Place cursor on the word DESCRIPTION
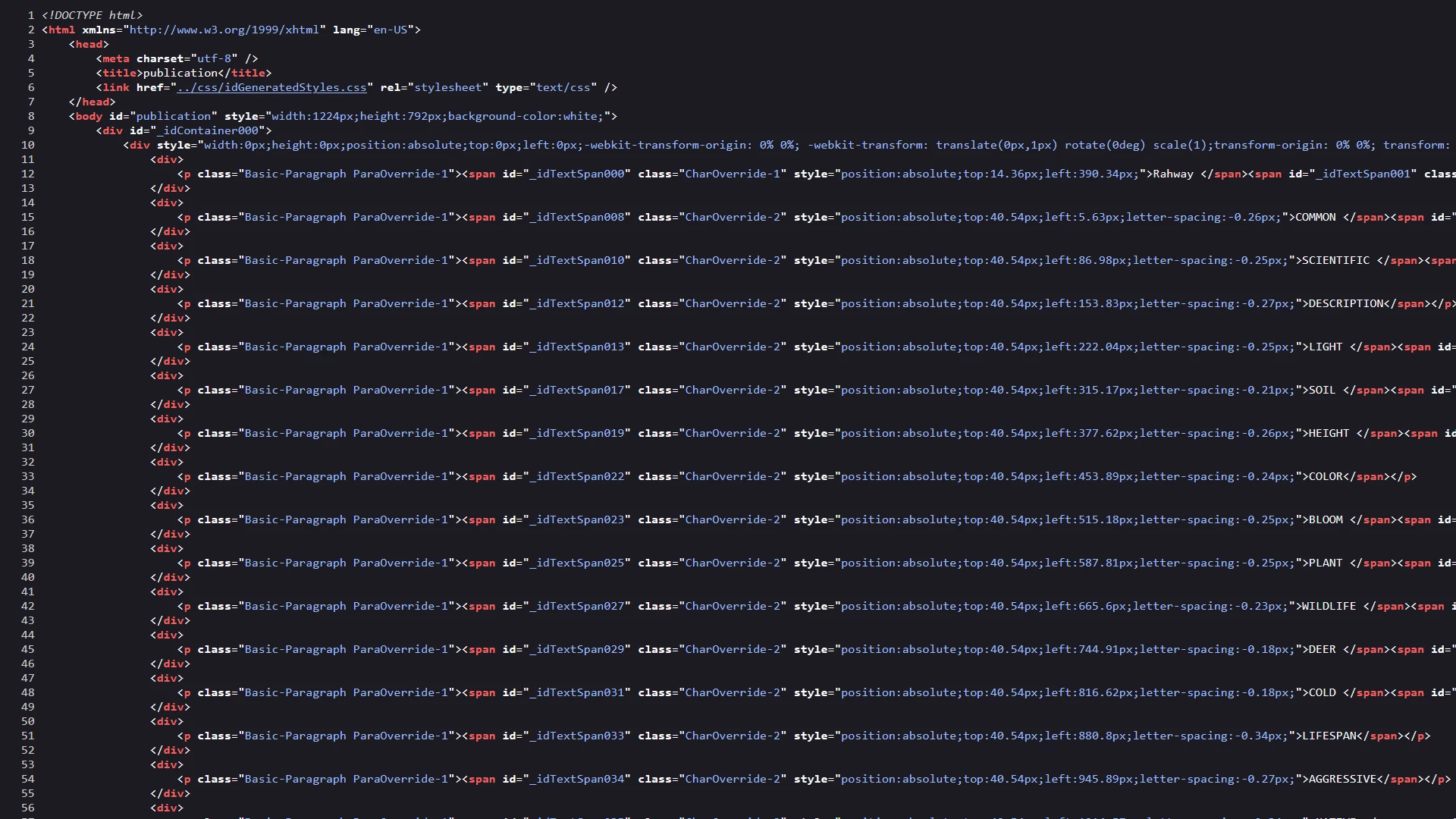Screen dimensions: 1456x819 [1346, 303]
